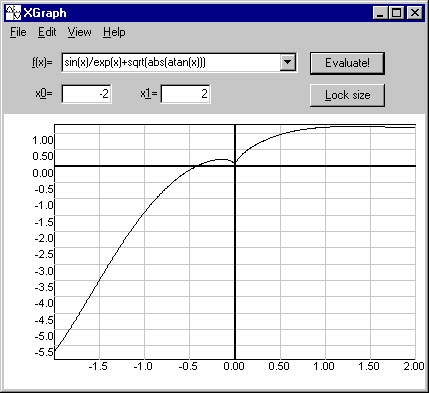Expand the f(x) formula dropdown arrow
Viewport: 429px width, 393px height.
pos(288,62)
